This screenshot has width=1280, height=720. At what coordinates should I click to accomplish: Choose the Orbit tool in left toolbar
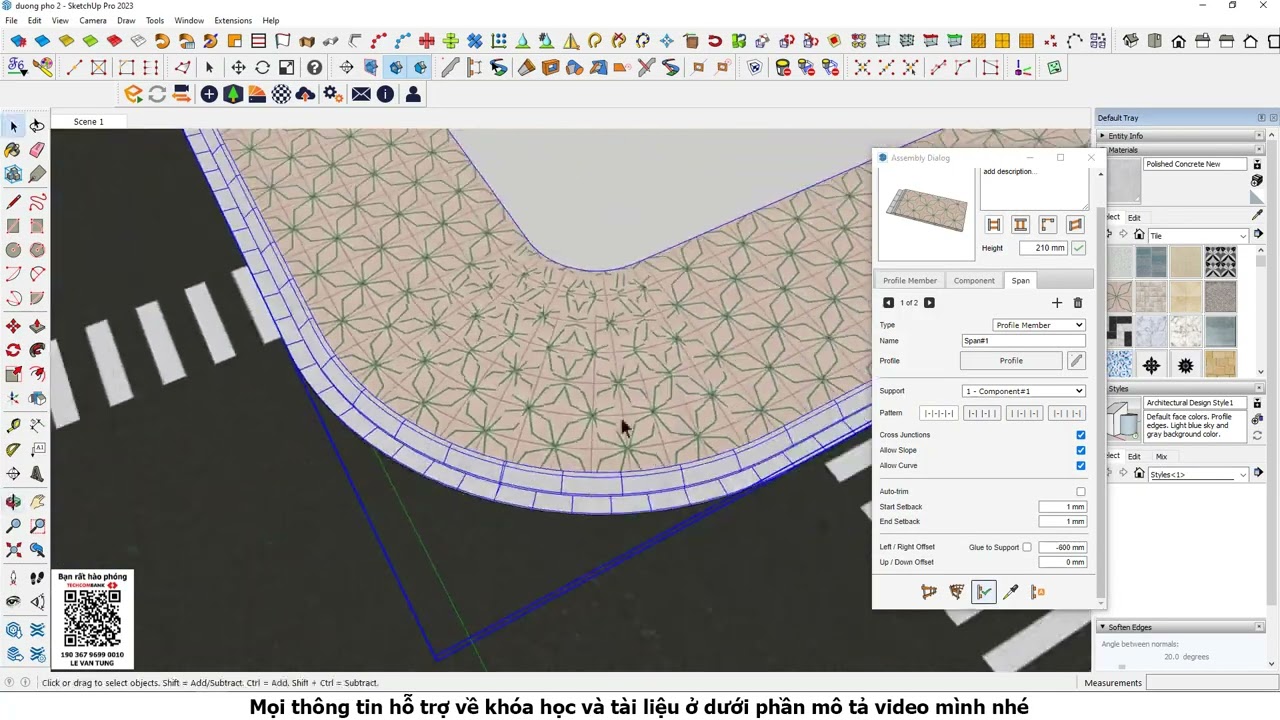coord(13,501)
